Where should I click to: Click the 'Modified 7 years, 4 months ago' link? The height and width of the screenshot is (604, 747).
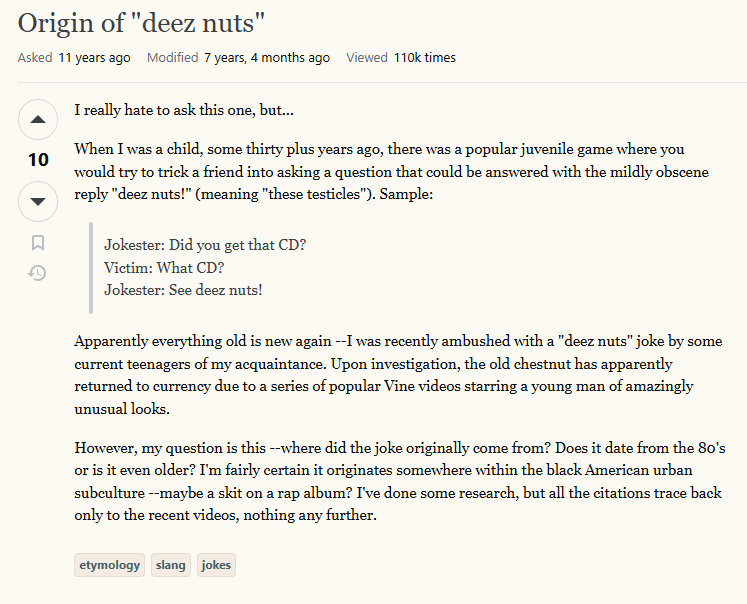pyautogui.click(x=238, y=58)
